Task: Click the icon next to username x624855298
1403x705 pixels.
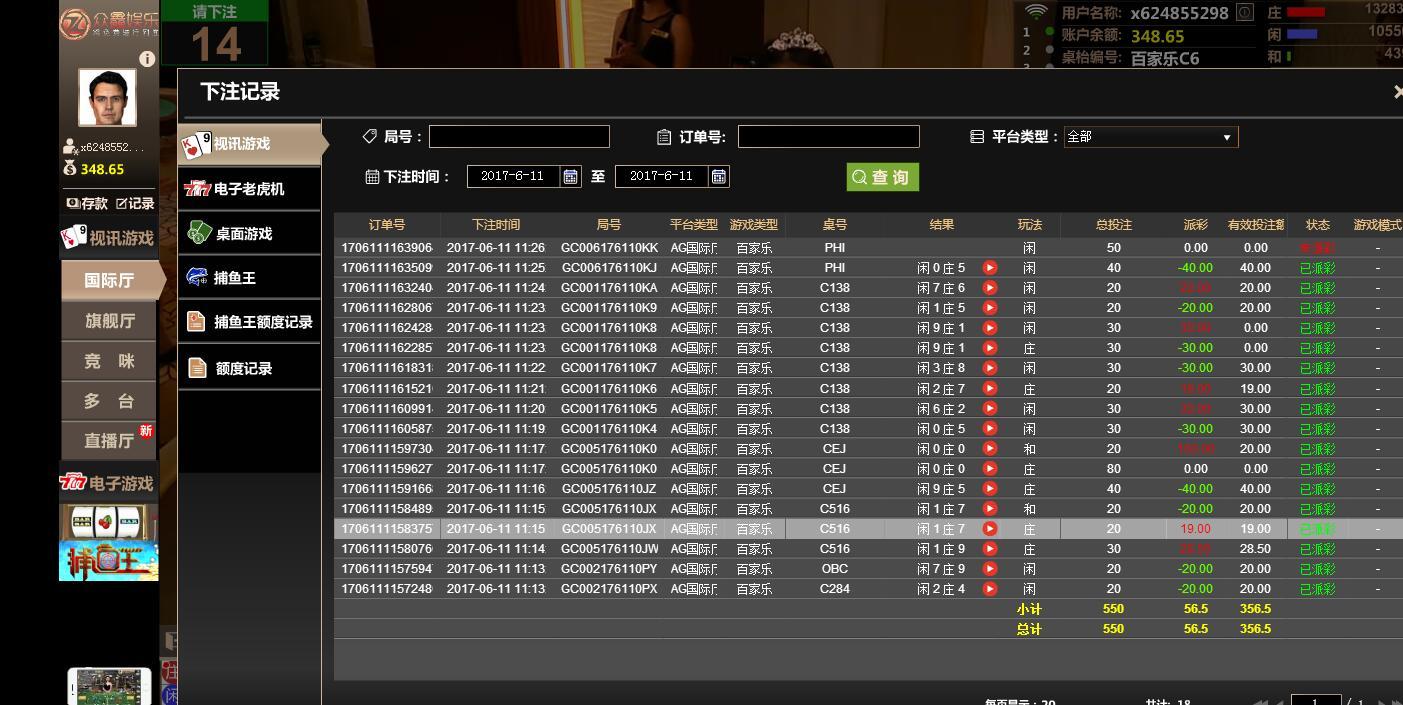Action: [1244, 13]
